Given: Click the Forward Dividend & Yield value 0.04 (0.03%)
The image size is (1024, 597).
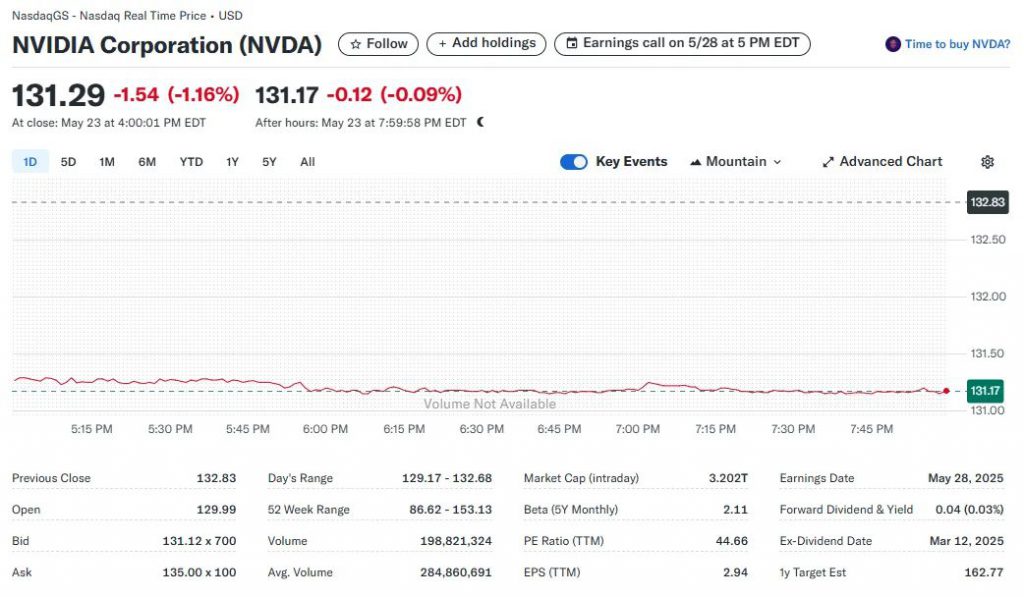Looking at the screenshot, I should pyautogui.click(x=969, y=509).
